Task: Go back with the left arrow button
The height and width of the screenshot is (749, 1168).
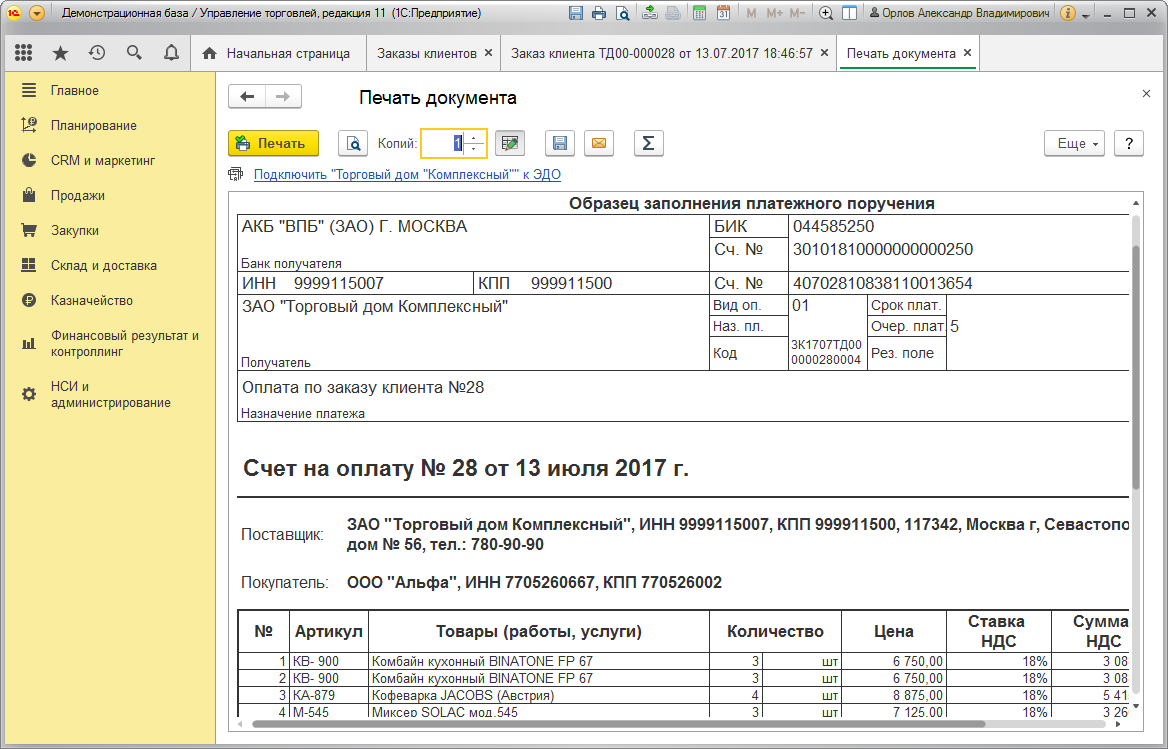Action: coord(247,97)
